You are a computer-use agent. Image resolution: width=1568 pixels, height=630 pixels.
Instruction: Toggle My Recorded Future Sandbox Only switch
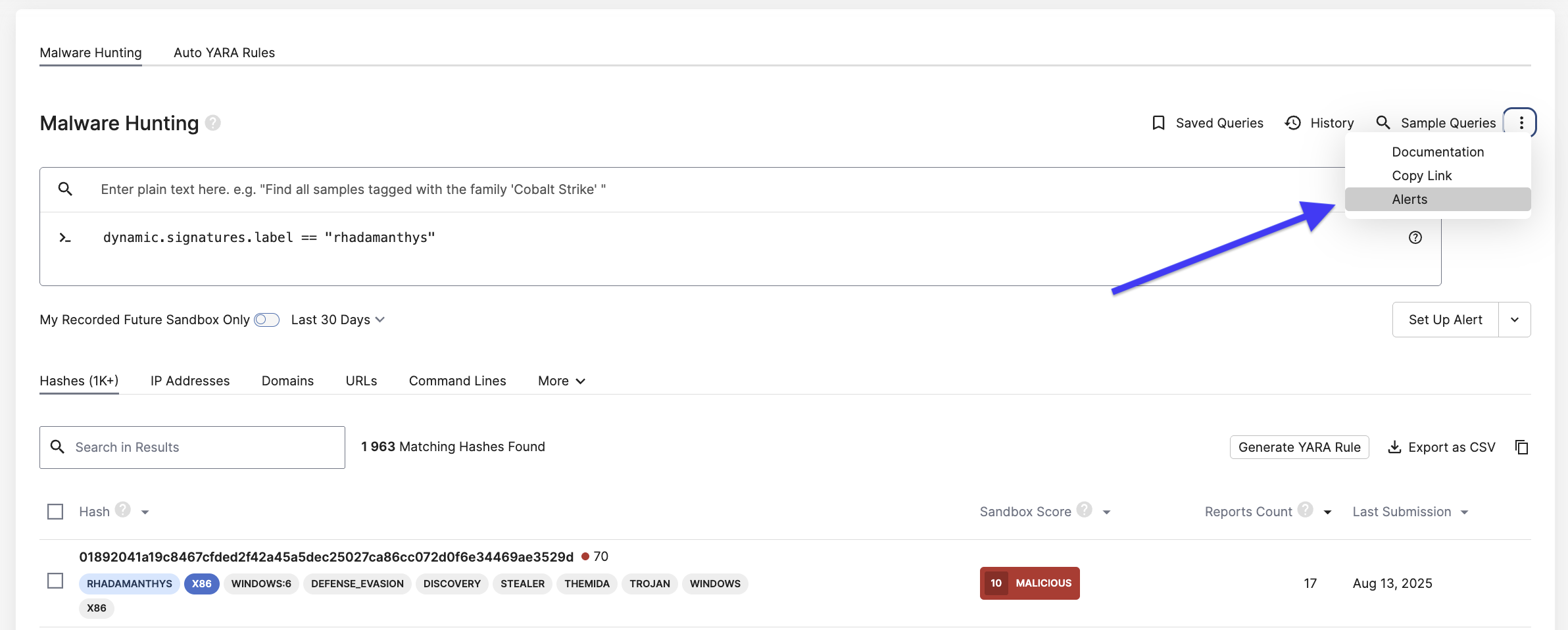[x=266, y=320]
